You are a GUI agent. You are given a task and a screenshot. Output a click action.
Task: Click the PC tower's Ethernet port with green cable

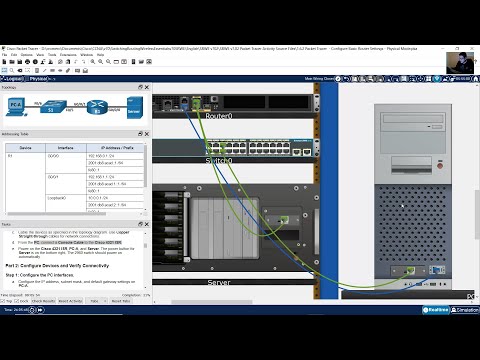point(410,270)
